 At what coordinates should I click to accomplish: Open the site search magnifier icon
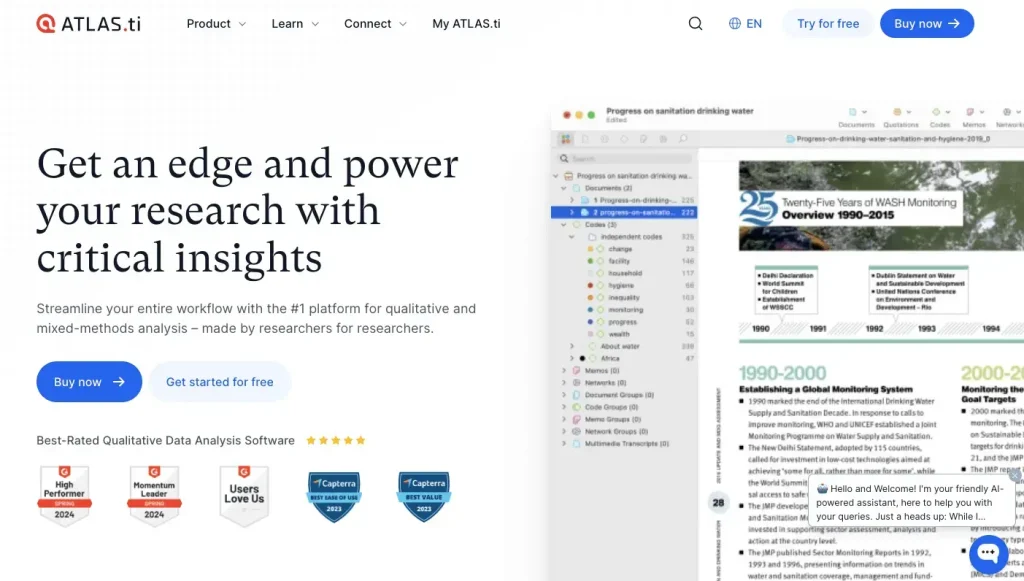(x=696, y=24)
